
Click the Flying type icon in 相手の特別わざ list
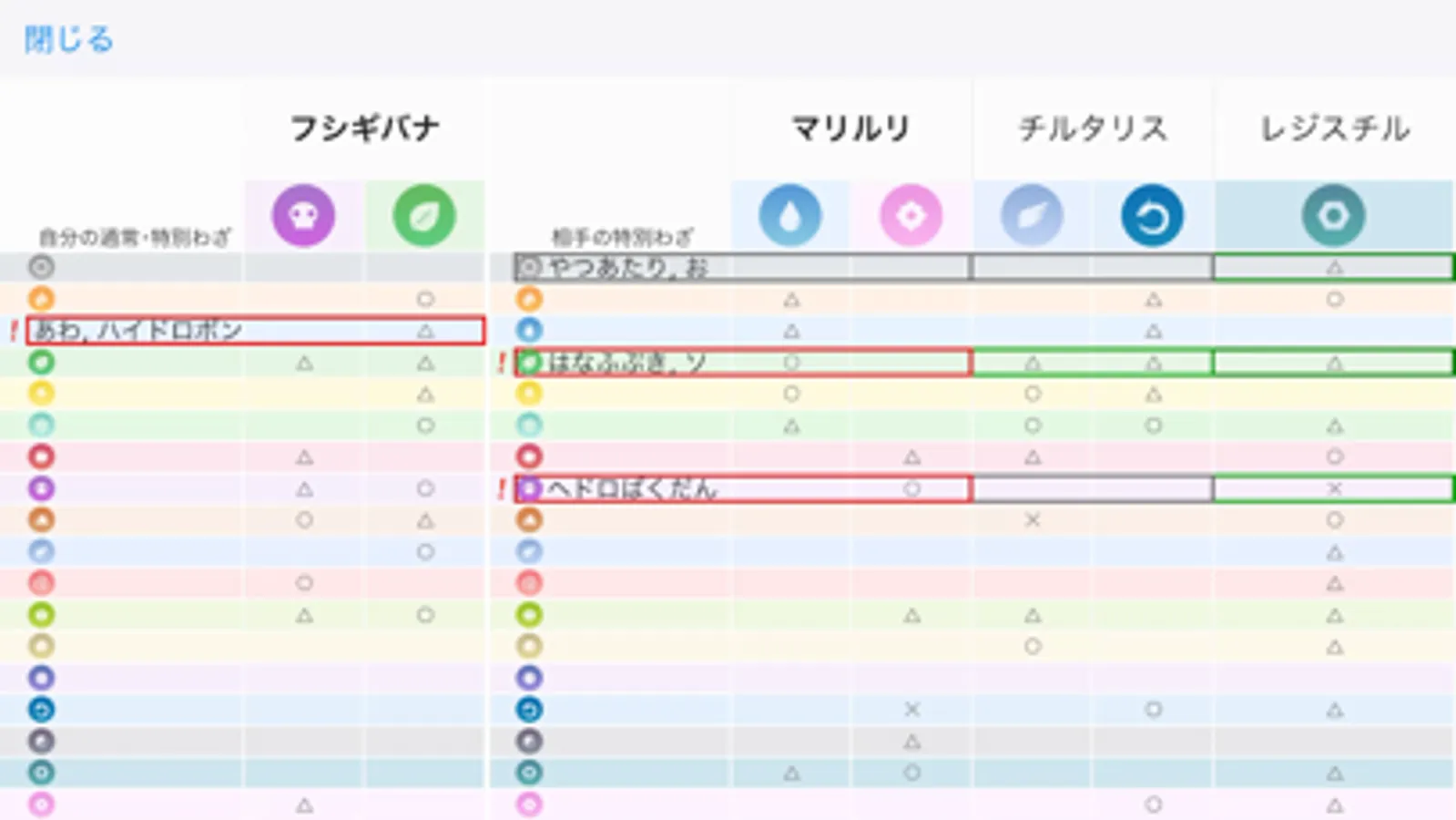click(529, 551)
